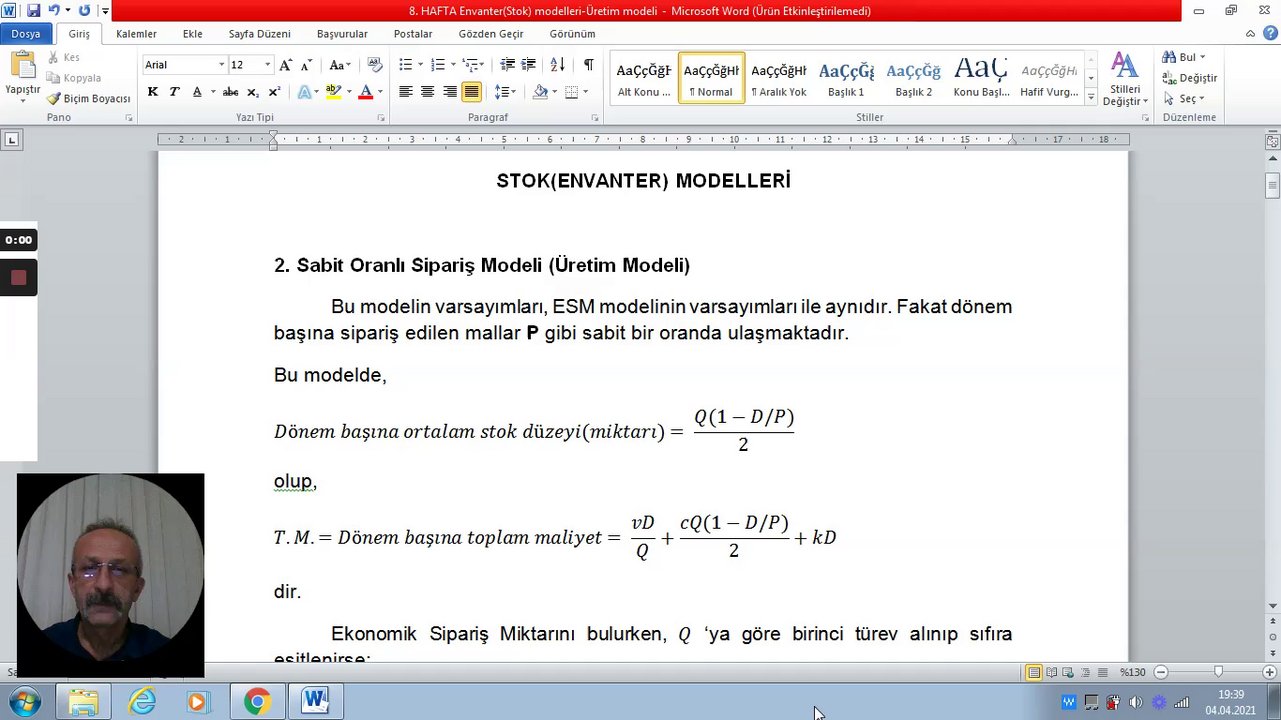Apply the Başlık 1 style
The height and width of the screenshot is (720, 1281).
(x=846, y=78)
